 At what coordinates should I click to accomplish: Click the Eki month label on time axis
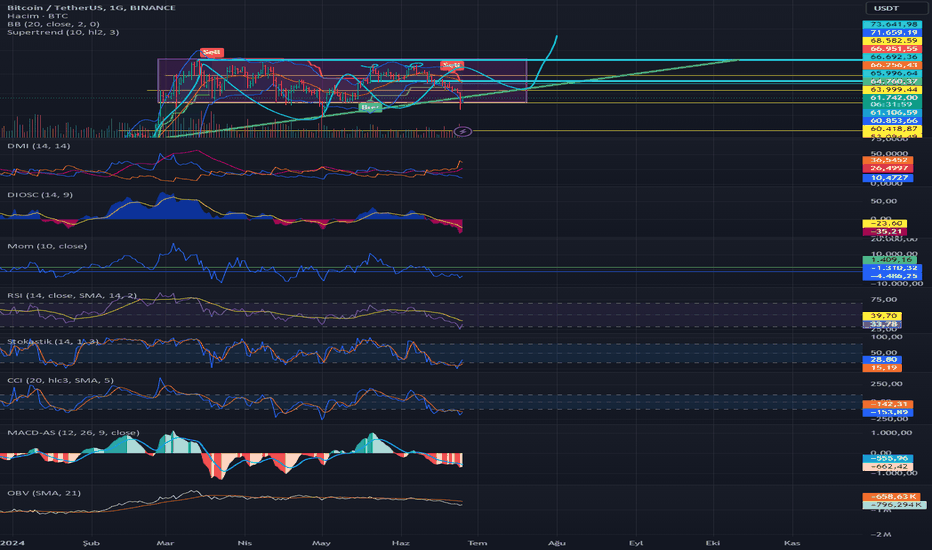click(x=713, y=543)
